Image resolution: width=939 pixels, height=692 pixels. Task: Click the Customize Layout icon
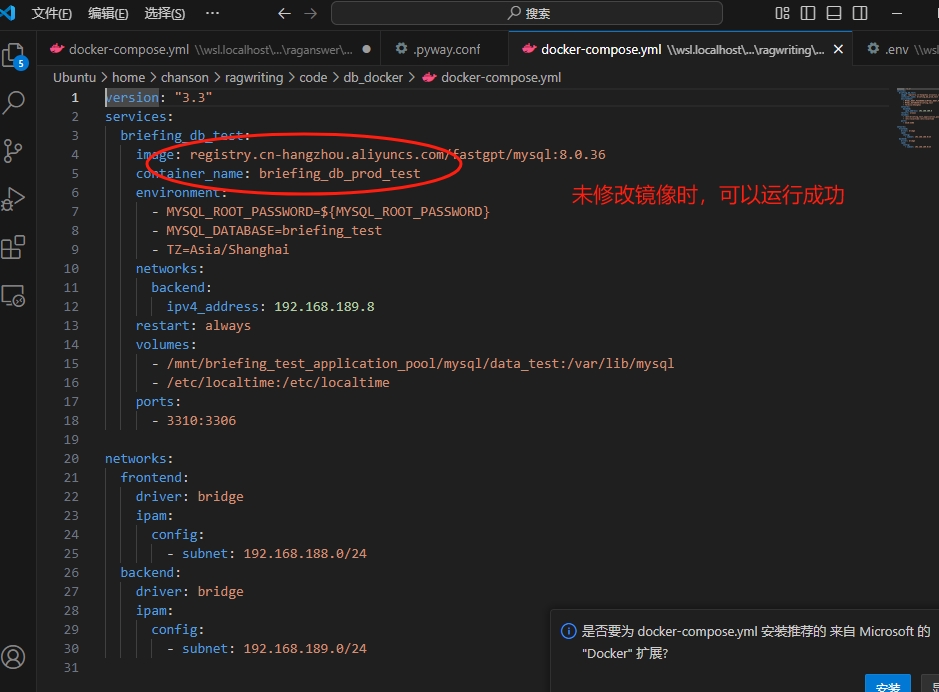click(782, 13)
